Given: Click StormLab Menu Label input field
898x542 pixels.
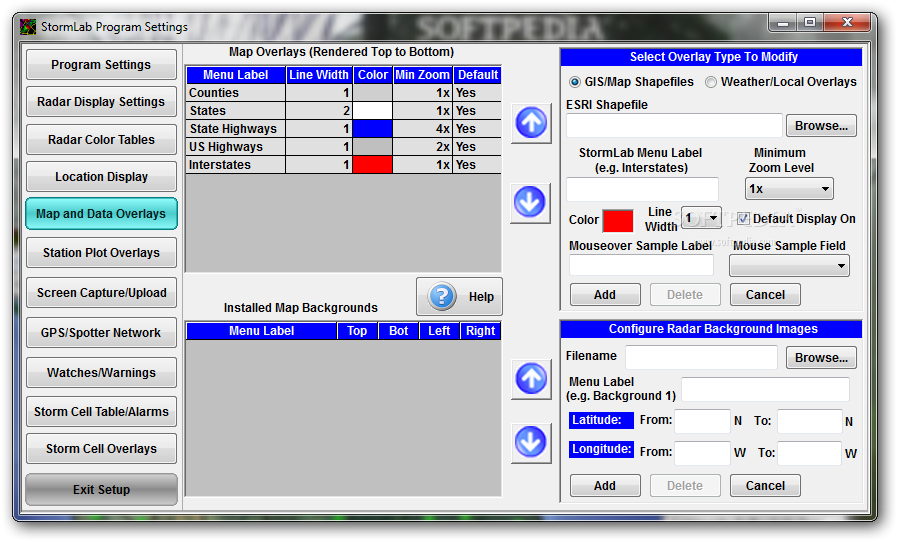Looking at the screenshot, I should [642, 189].
